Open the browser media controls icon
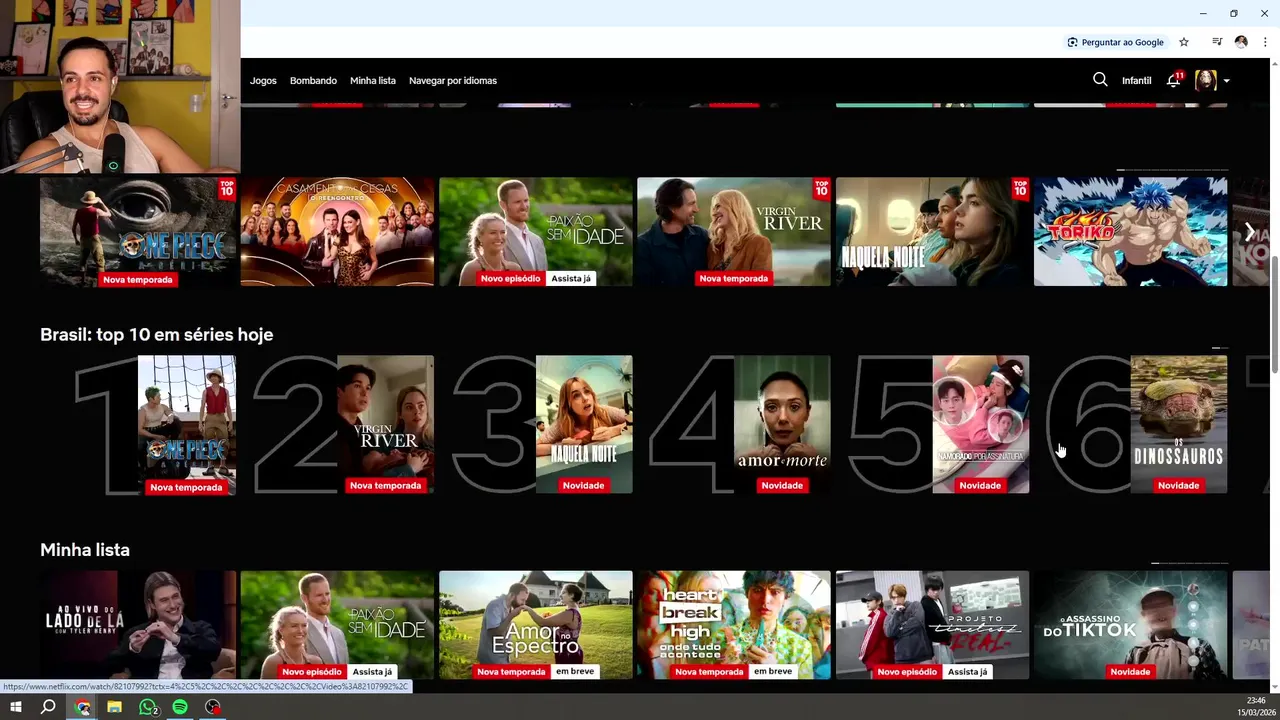 coord(1217,42)
